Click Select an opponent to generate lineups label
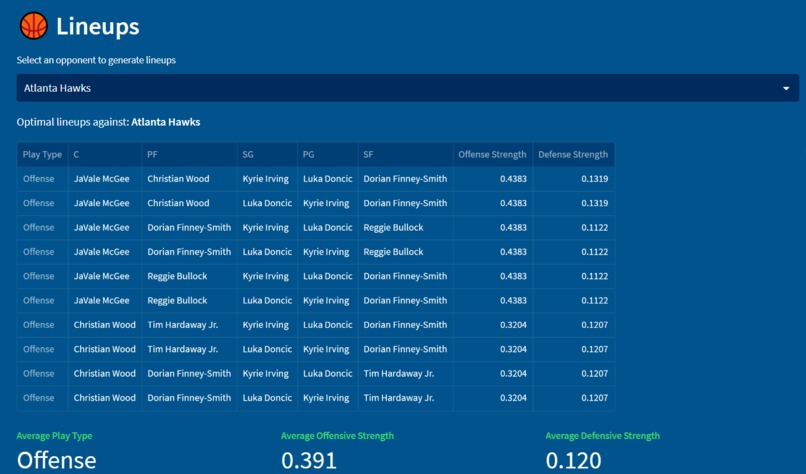 [x=96, y=60]
